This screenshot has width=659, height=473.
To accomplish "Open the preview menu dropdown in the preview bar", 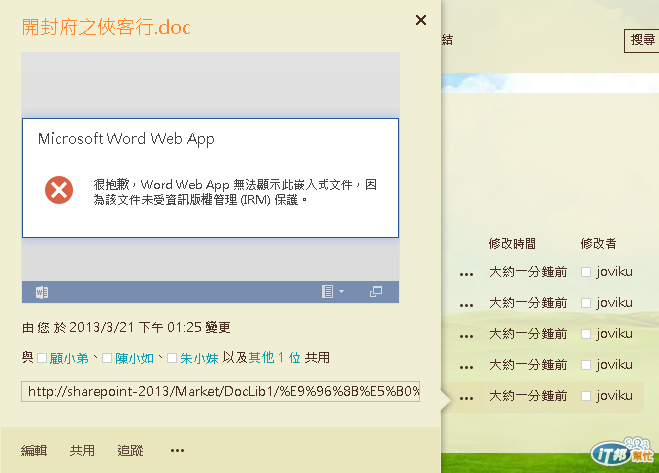I will [333, 291].
